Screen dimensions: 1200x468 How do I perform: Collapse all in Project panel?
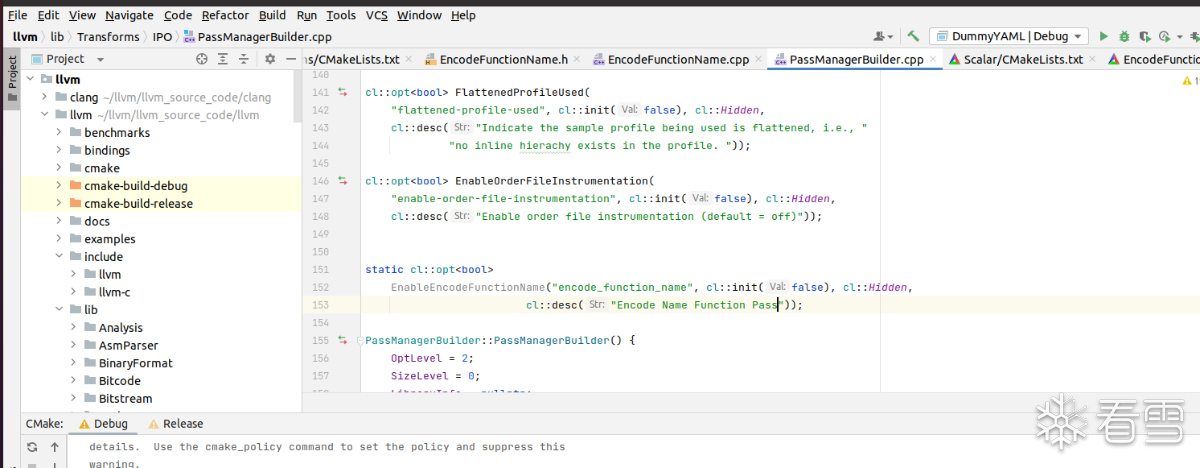243,59
